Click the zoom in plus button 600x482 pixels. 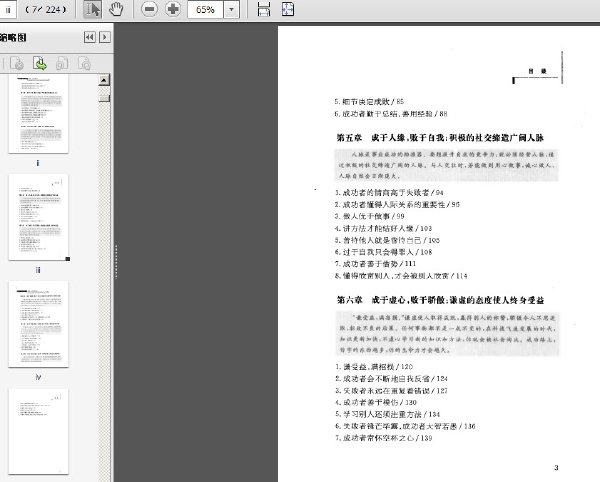click(173, 9)
